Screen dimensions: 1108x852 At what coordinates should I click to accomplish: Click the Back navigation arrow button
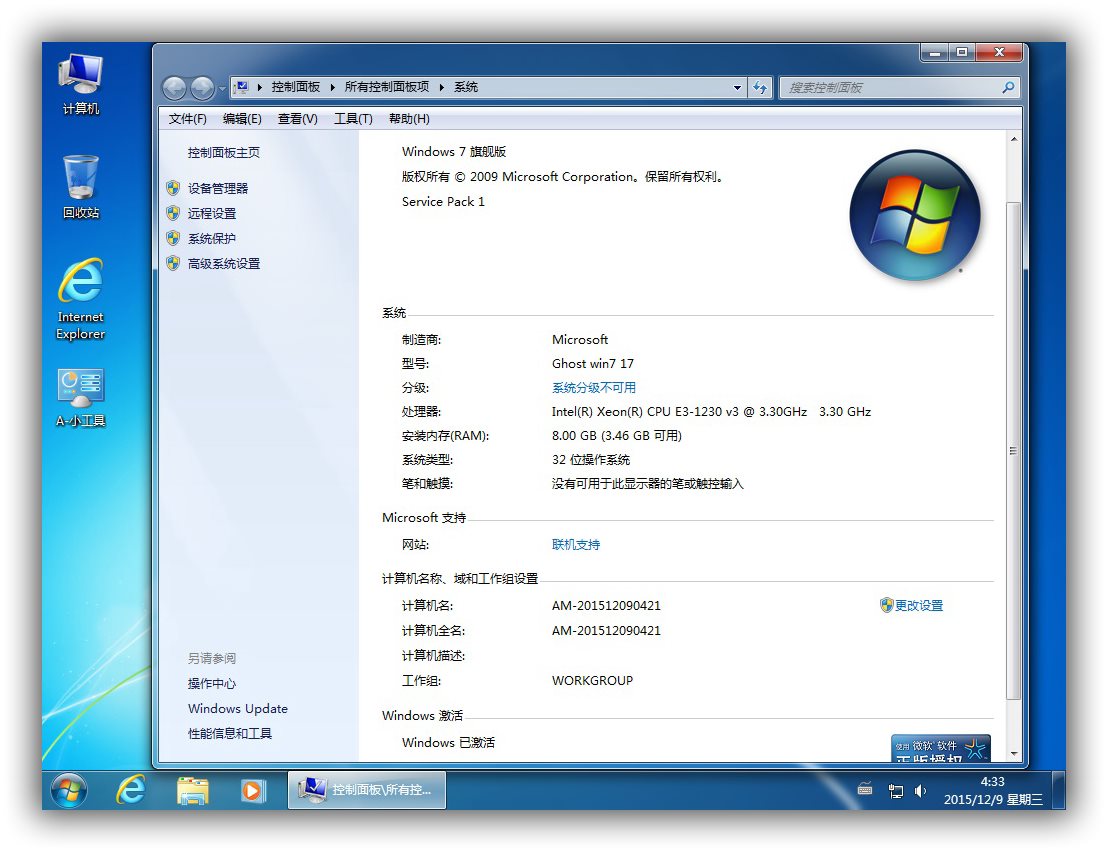[x=175, y=88]
